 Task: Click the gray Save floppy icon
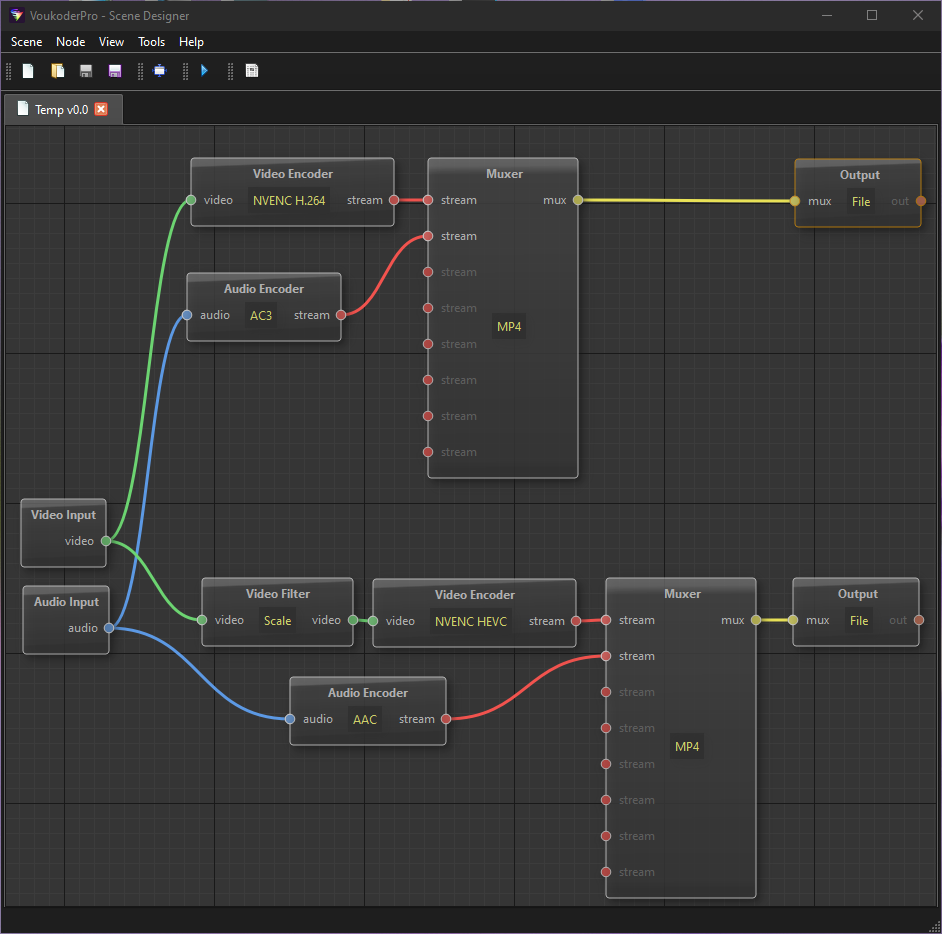pyautogui.click(x=86, y=71)
